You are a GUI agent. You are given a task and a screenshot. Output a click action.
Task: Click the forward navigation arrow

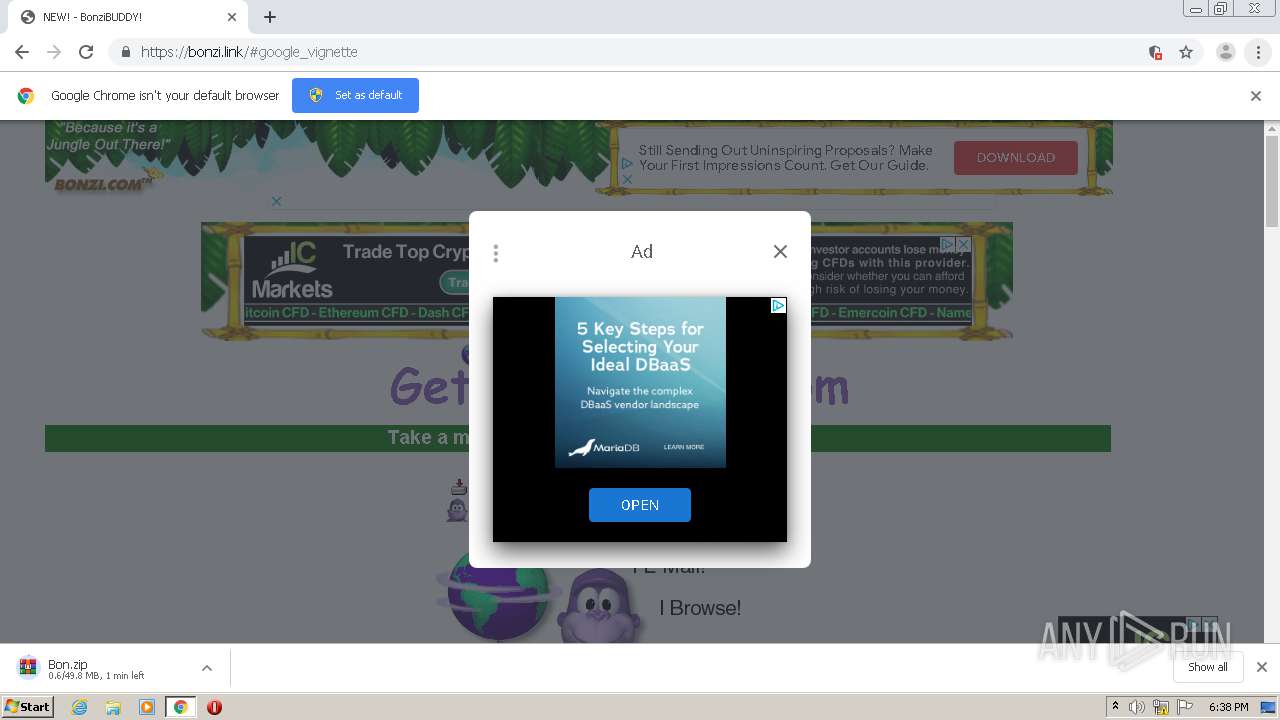tap(54, 52)
